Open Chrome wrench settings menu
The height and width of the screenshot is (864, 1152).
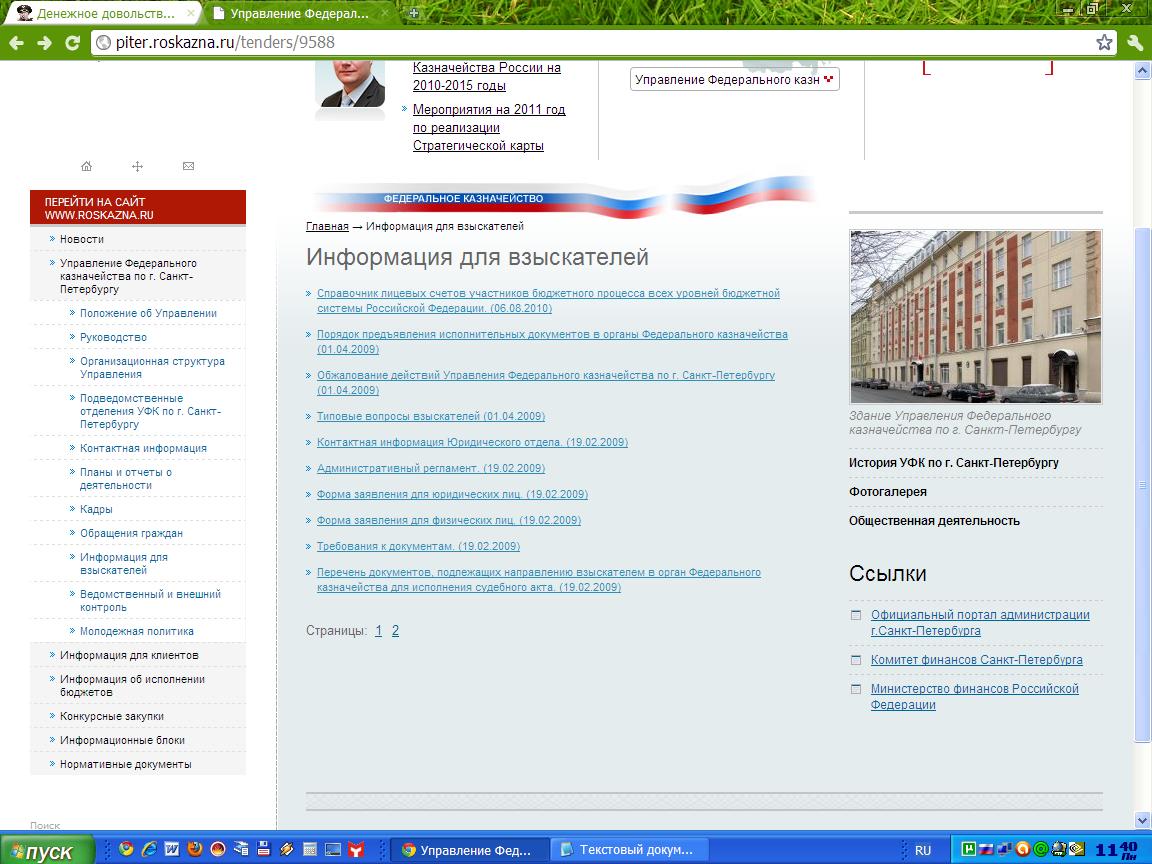click(x=1134, y=42)
